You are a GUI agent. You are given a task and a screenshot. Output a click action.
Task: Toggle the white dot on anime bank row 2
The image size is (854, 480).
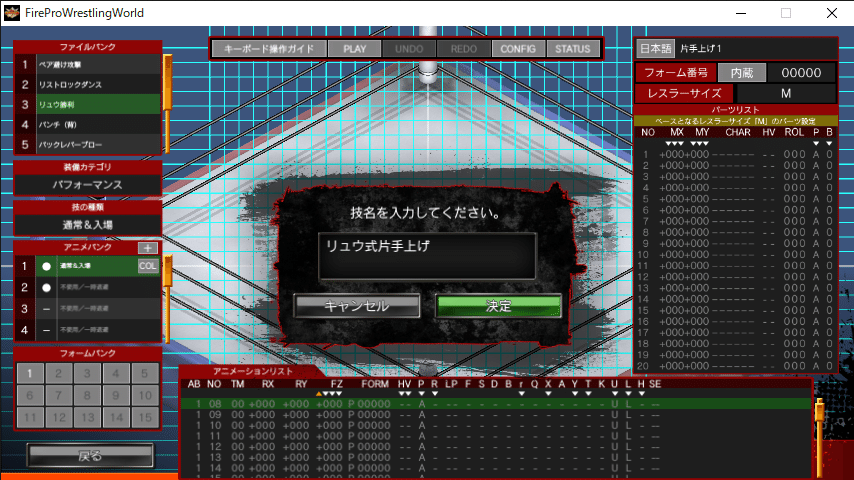coord(46,287)
